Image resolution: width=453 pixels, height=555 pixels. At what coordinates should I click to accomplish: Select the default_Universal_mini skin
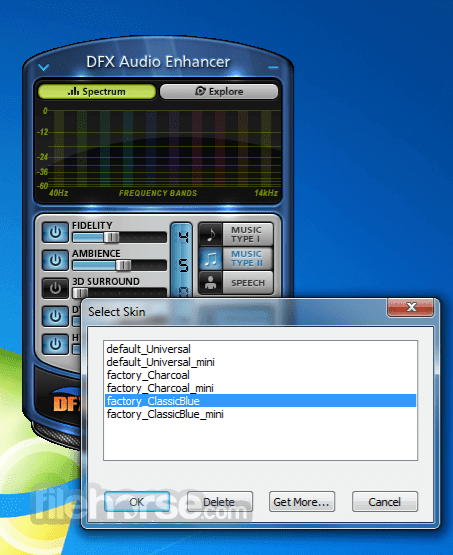click(260, 362)
